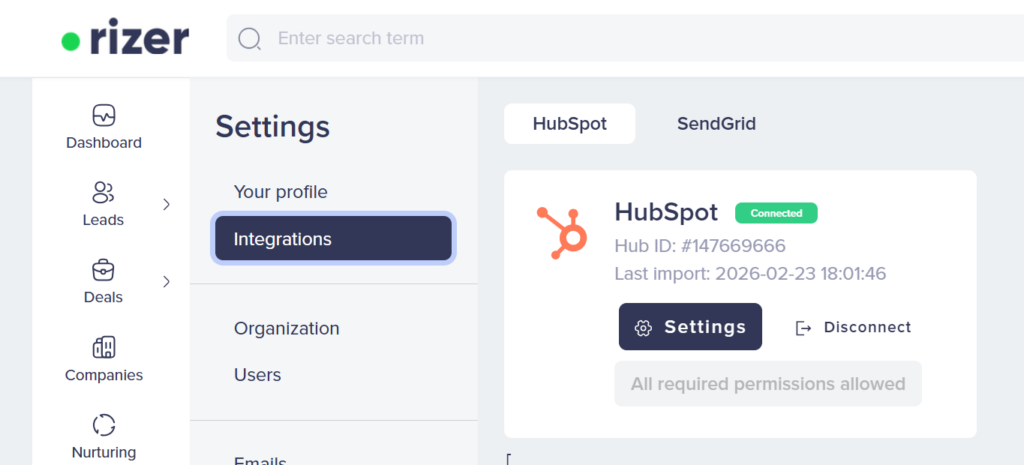Switch to the SendGrid tab
The height and width of the screenshot is (465, 1024).
coord(716,124)
